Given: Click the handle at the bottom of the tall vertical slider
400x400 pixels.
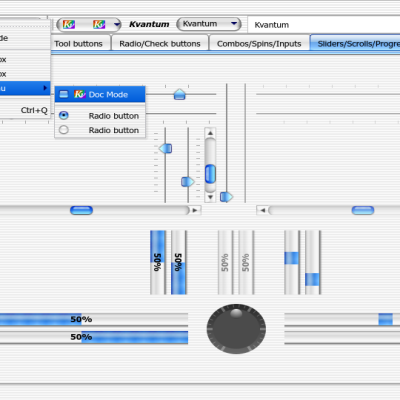Looking at the screenshot, I should 226,197.
